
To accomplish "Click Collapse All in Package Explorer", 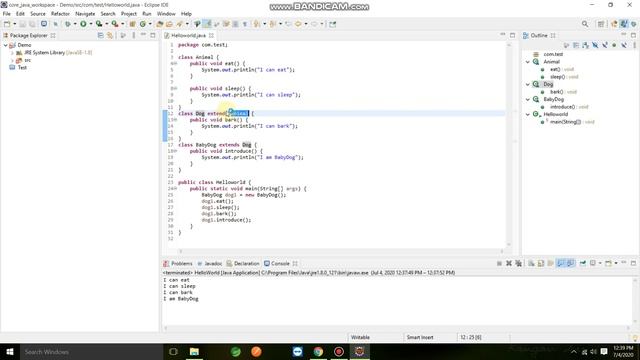I will (x=100, y=36).
